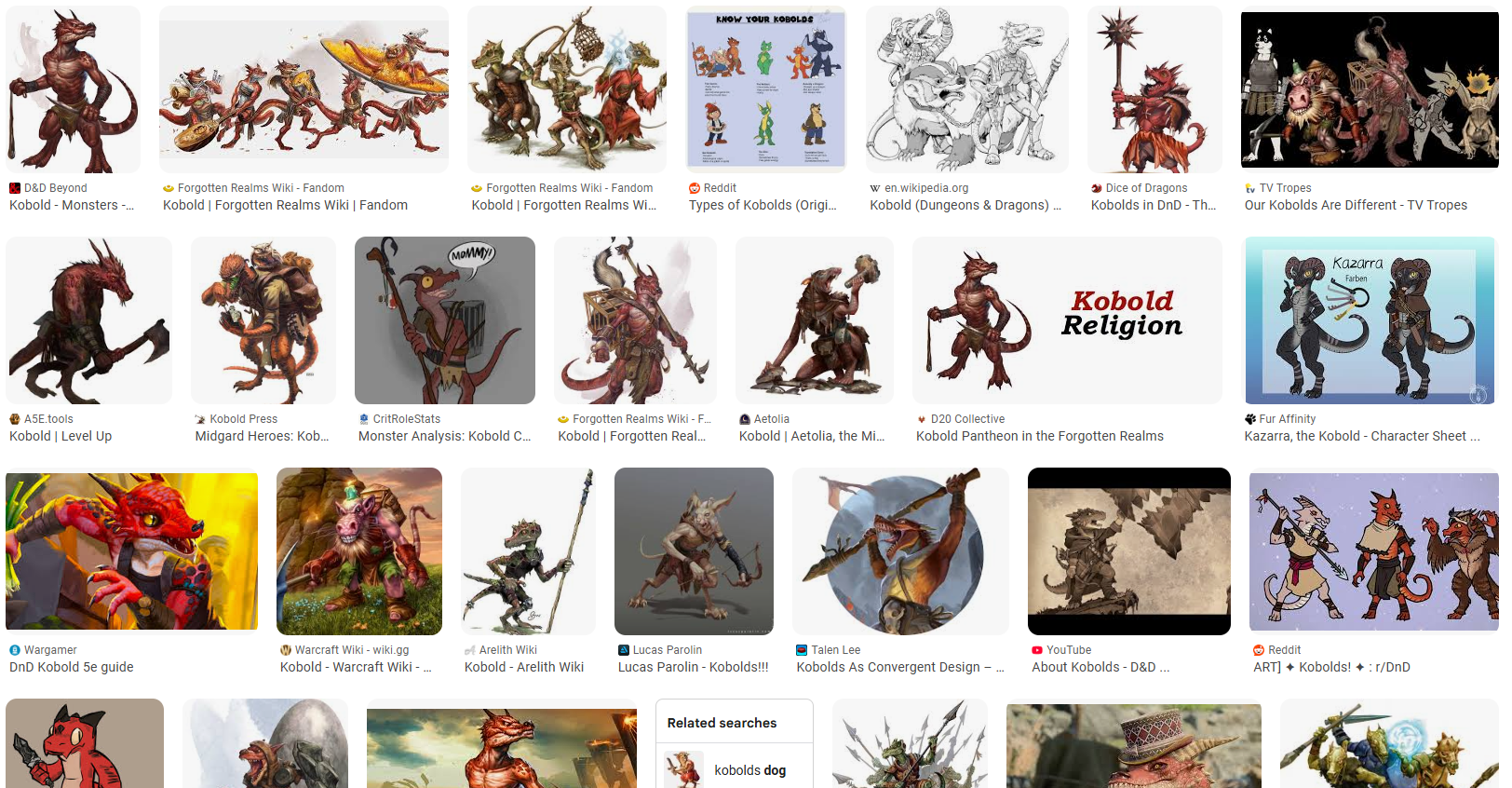
Task: Click the A5E.tools favicon
Action: click(15, 419)
